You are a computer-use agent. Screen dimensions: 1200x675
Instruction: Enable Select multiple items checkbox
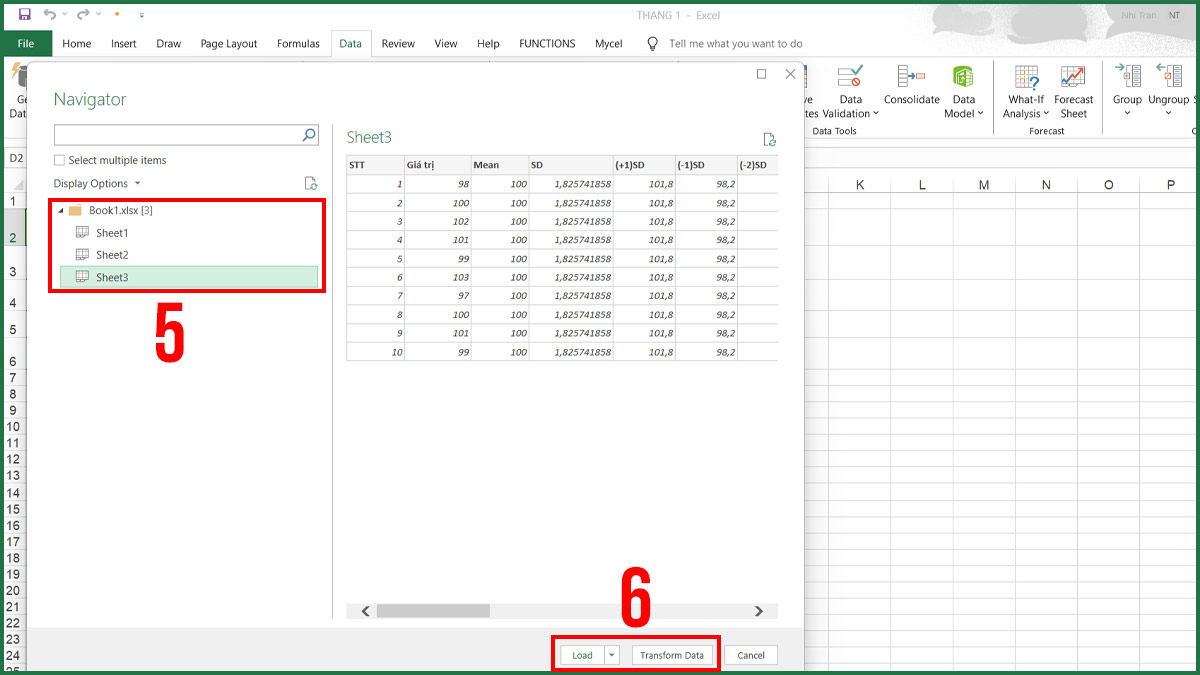point(60,160)
